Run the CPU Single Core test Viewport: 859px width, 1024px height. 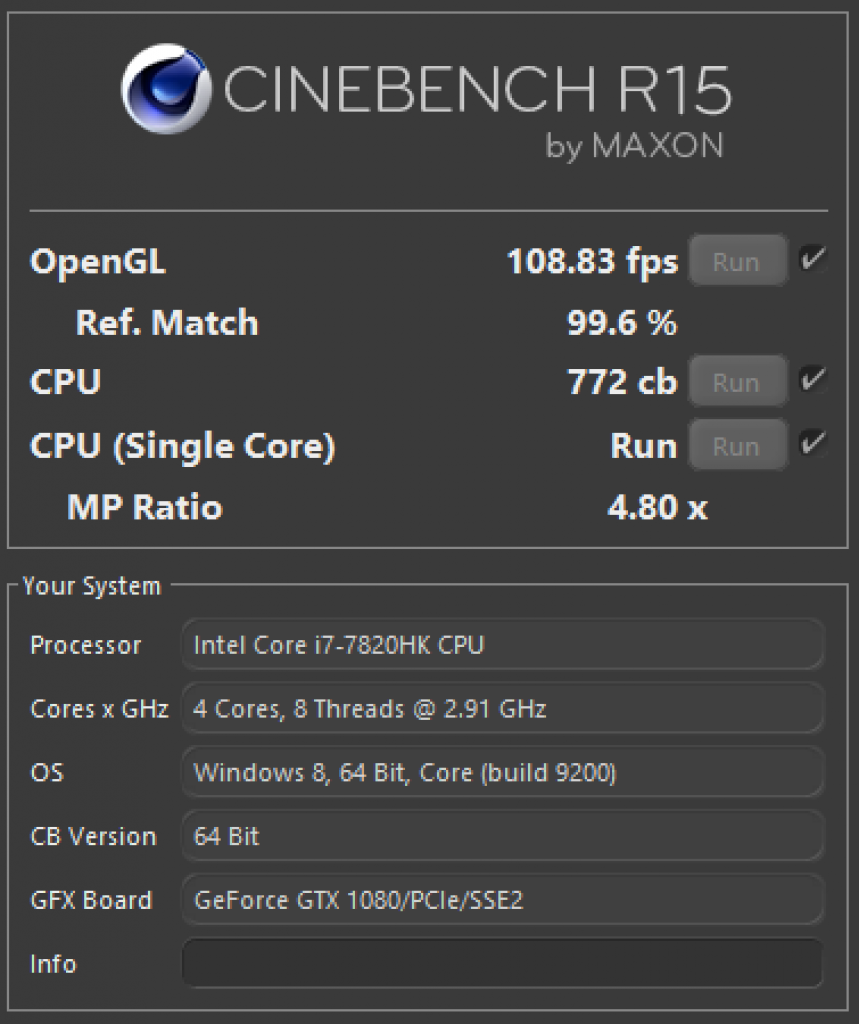(737, 445)
